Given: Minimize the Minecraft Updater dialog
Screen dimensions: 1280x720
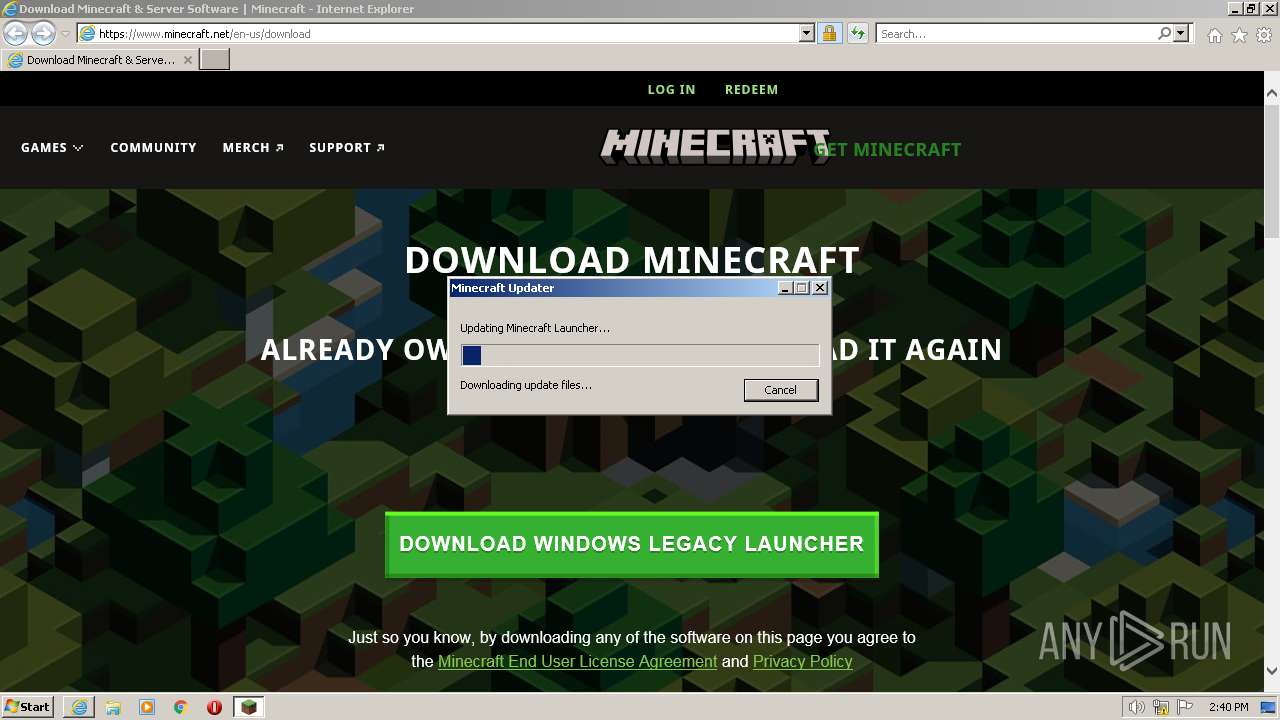Looking at the screenshot, I should tap(785, 288).
